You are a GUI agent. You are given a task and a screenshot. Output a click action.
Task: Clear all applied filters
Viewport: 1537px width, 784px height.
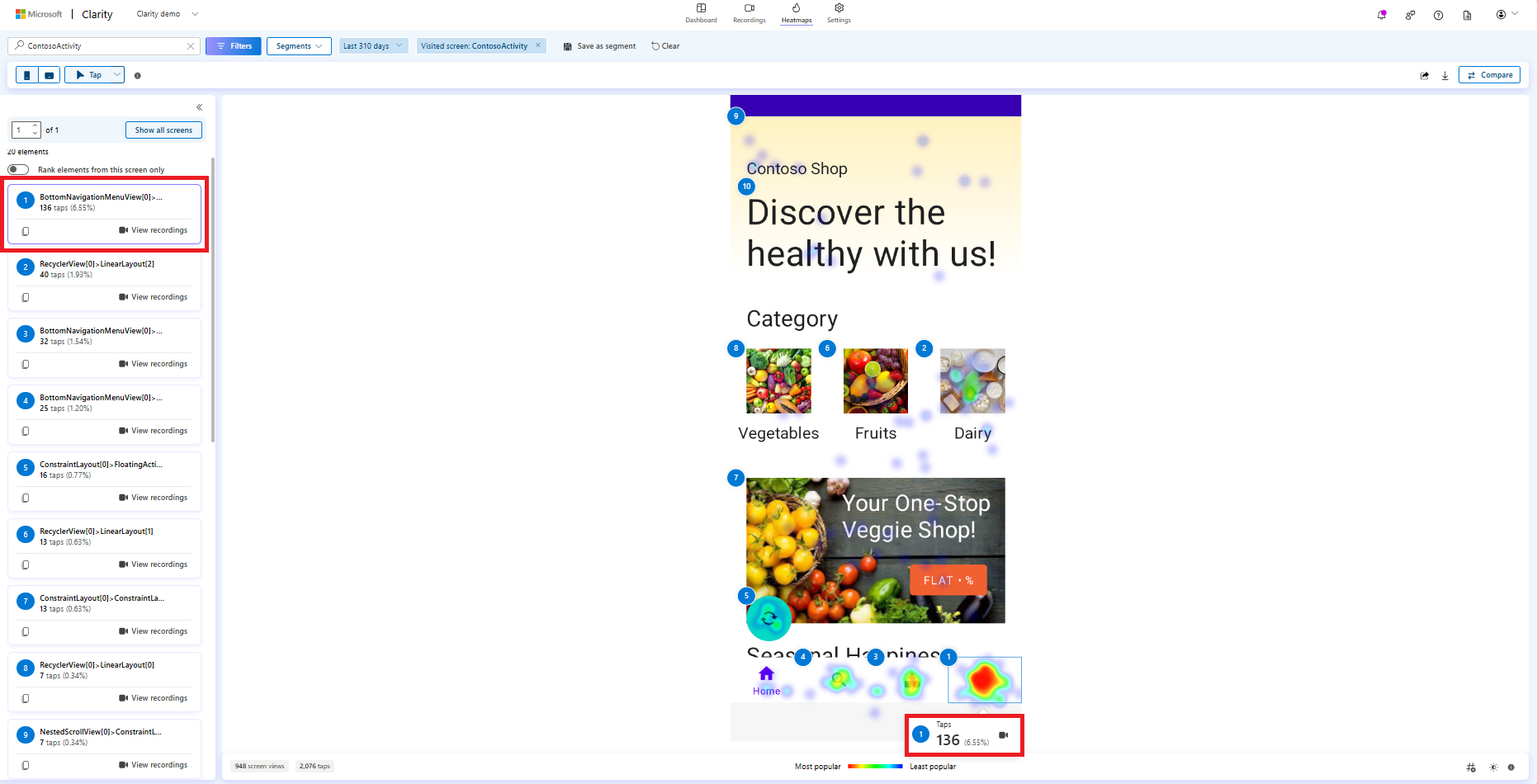(x=665, y=46)
